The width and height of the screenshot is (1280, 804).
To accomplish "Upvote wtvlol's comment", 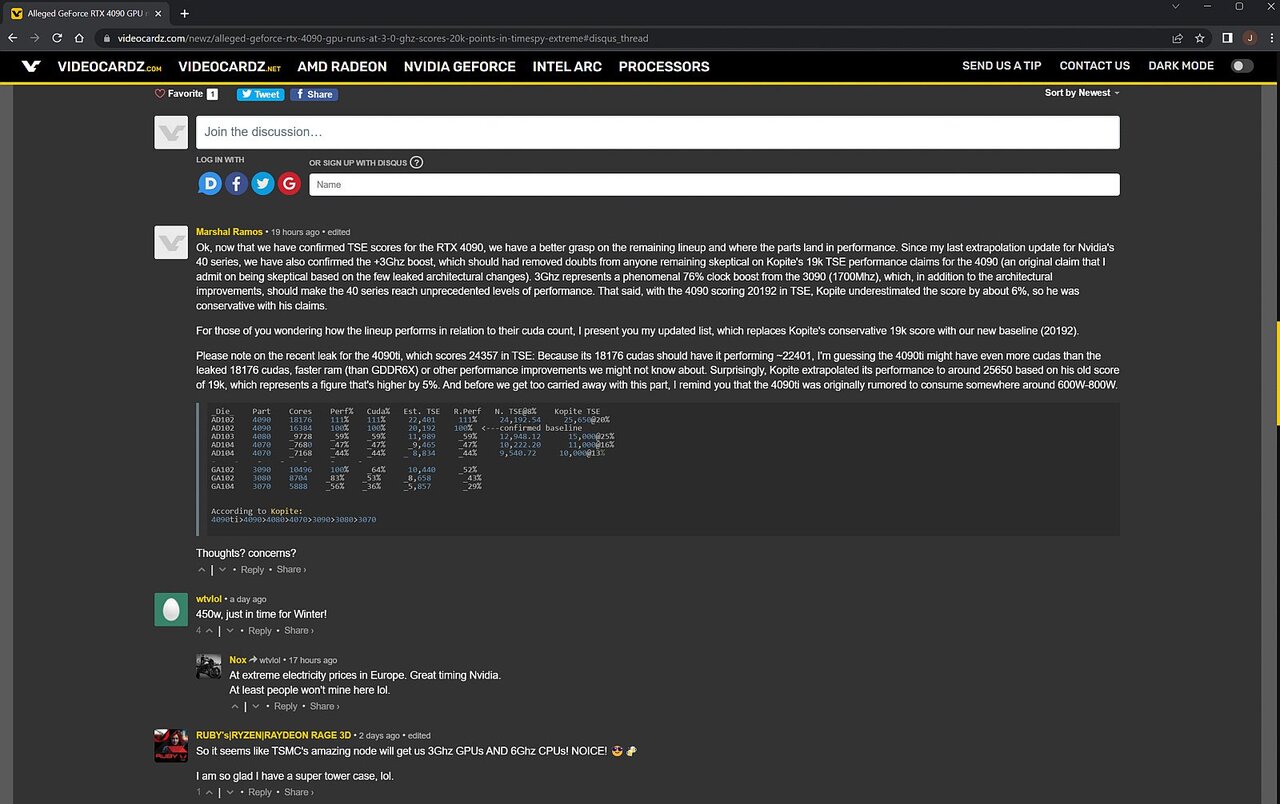I will click(x=209, y=631).
